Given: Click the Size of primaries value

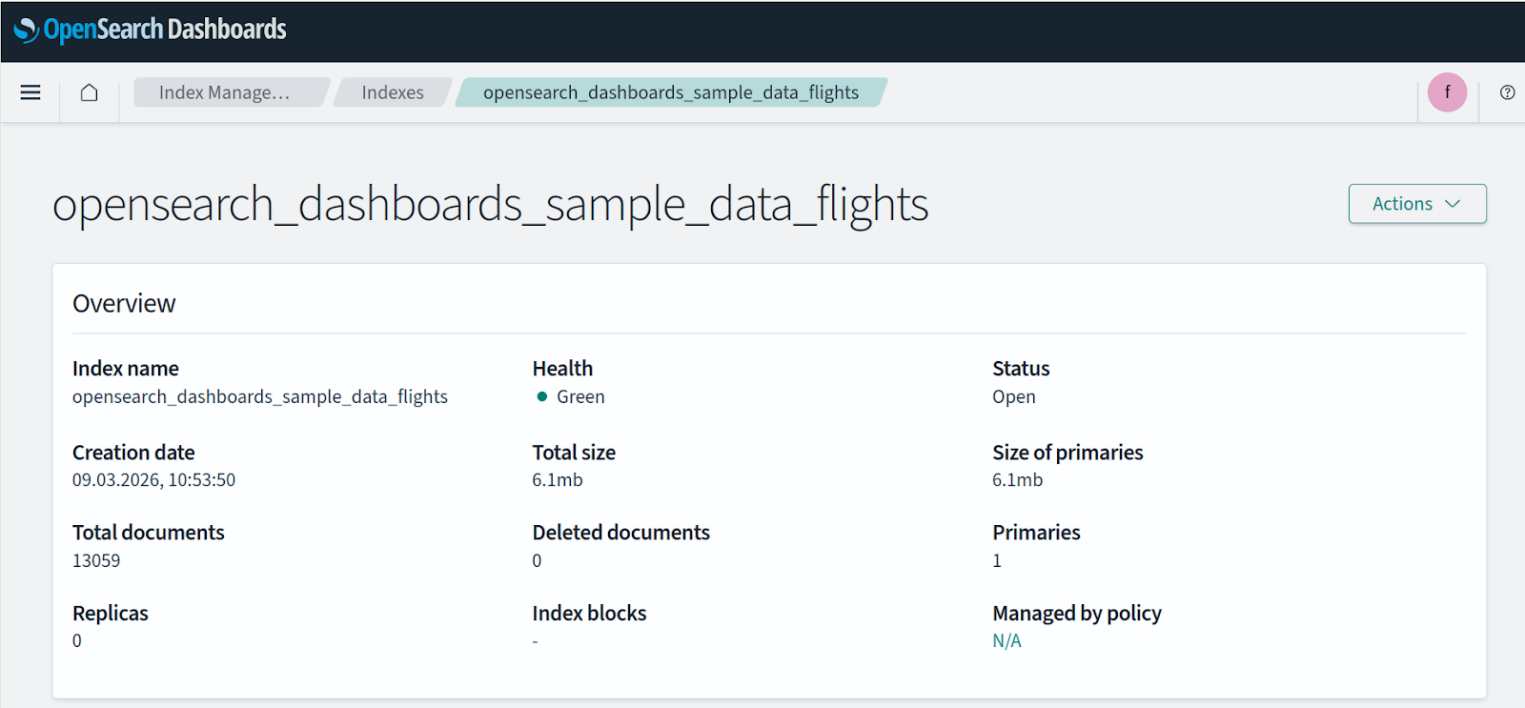Looking at the screenshot, I should click(x=1017, y=480).
